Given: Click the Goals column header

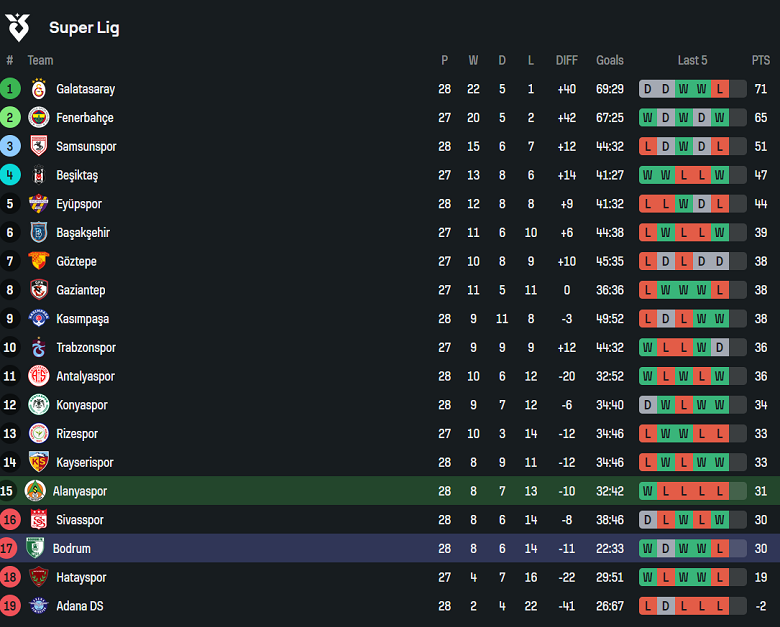Looking at the screenshot, I should pos(610,60).
